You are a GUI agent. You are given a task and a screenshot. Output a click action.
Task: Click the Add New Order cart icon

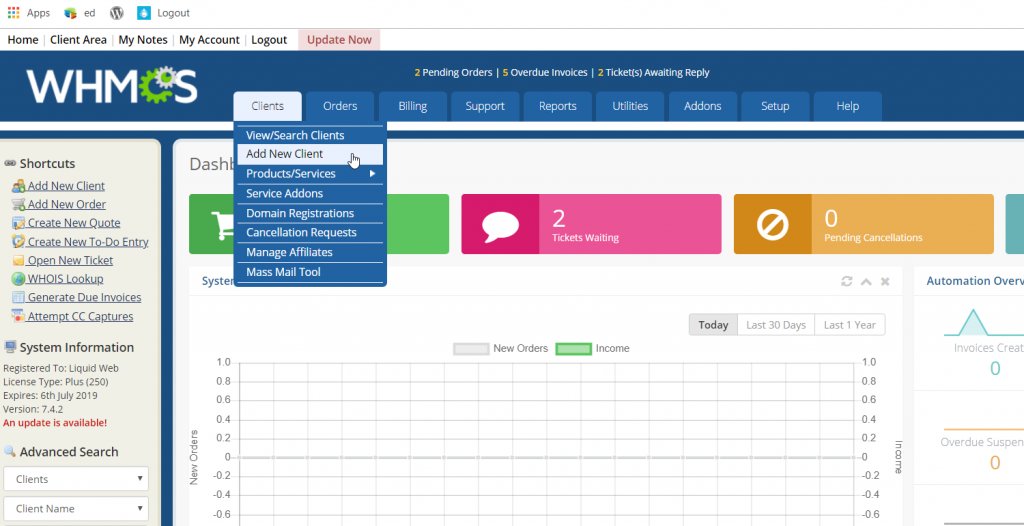[18, 205]
